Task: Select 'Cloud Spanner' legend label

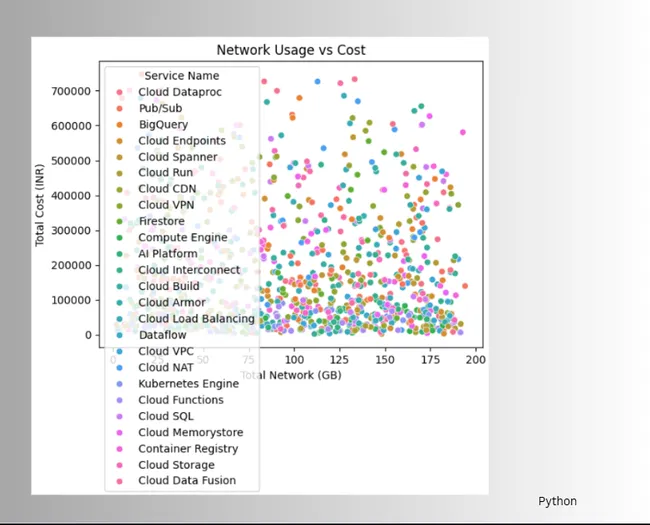Action: 178,157
